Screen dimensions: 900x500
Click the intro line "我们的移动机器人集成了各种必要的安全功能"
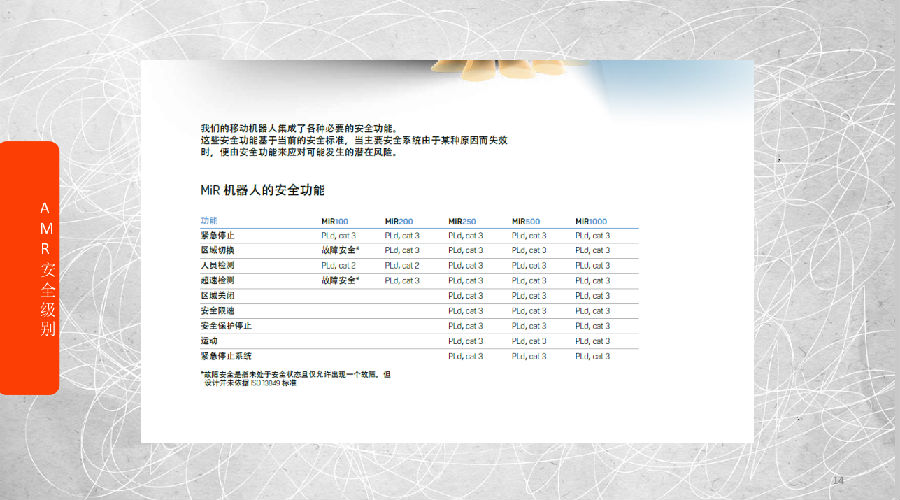pyautogui.click(x=298, y=128)
